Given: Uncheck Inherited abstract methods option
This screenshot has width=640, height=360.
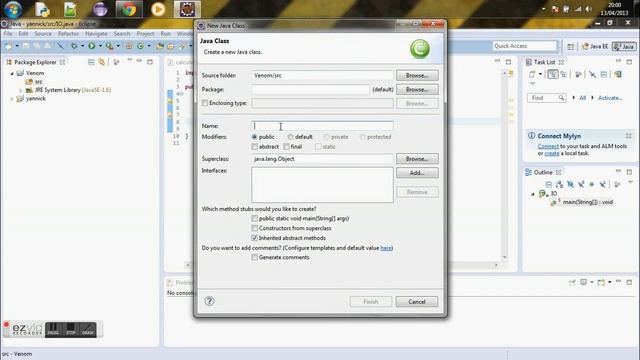Looking at the screenshot, I should click(255, 238).
